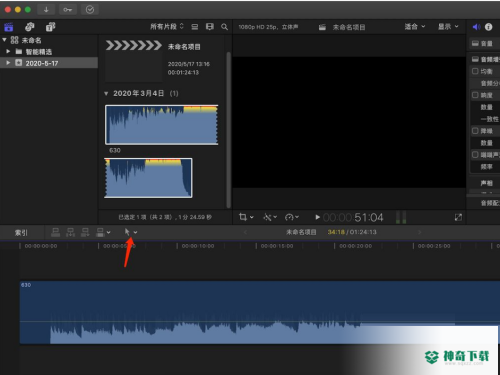Click the 声相 pan section label
Screen dimensions: 500x375
coord(486,183)
